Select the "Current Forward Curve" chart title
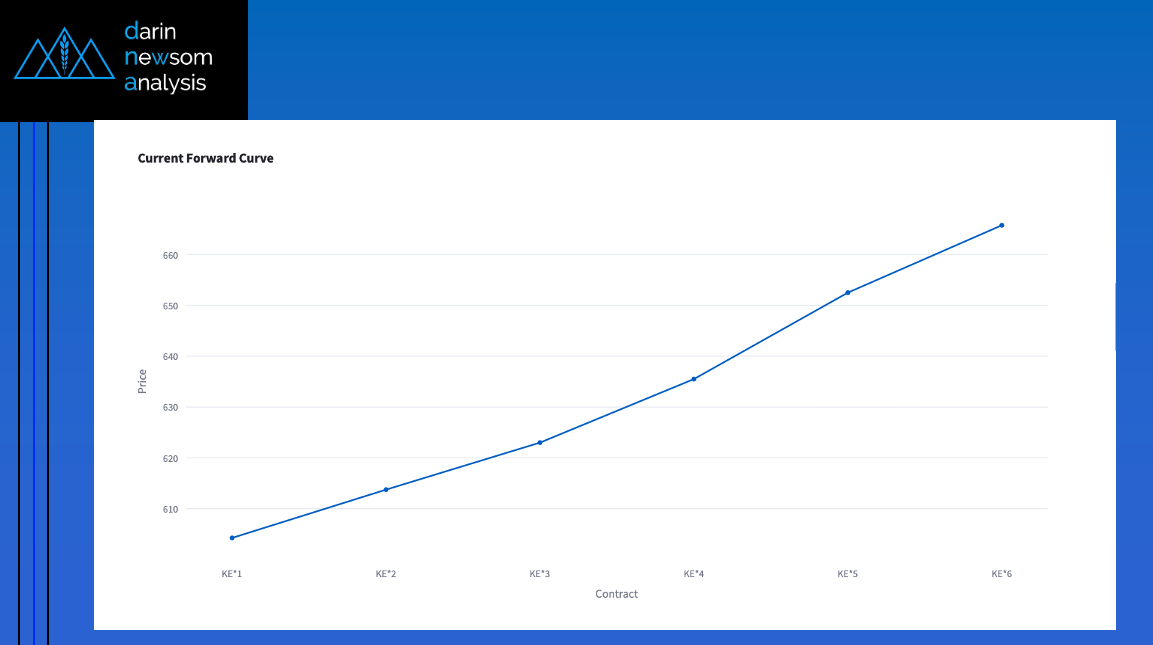 tap(205, 158)
